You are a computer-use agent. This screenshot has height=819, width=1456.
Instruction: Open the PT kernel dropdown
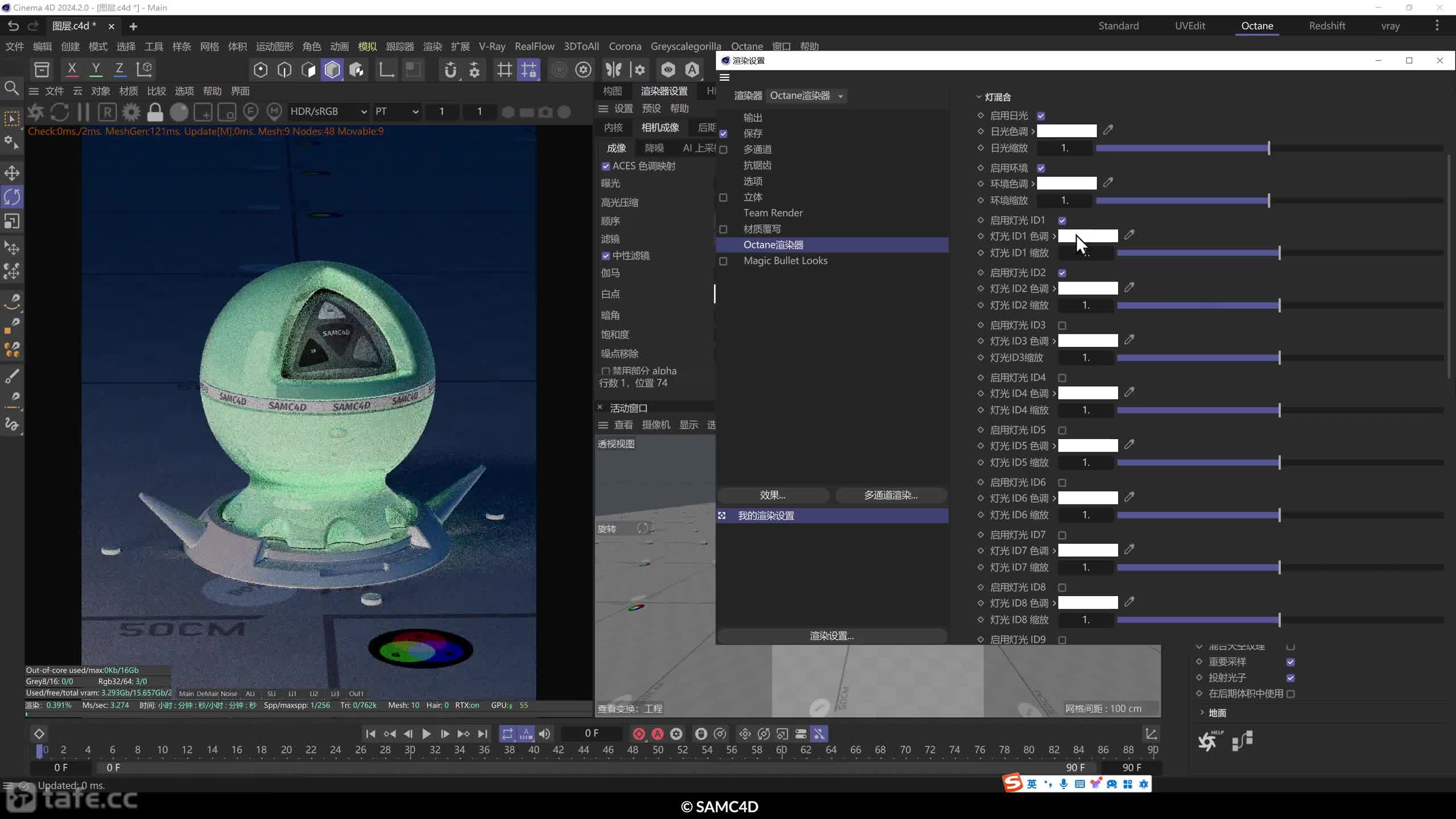pyautogui.click(x=396, y=111)
